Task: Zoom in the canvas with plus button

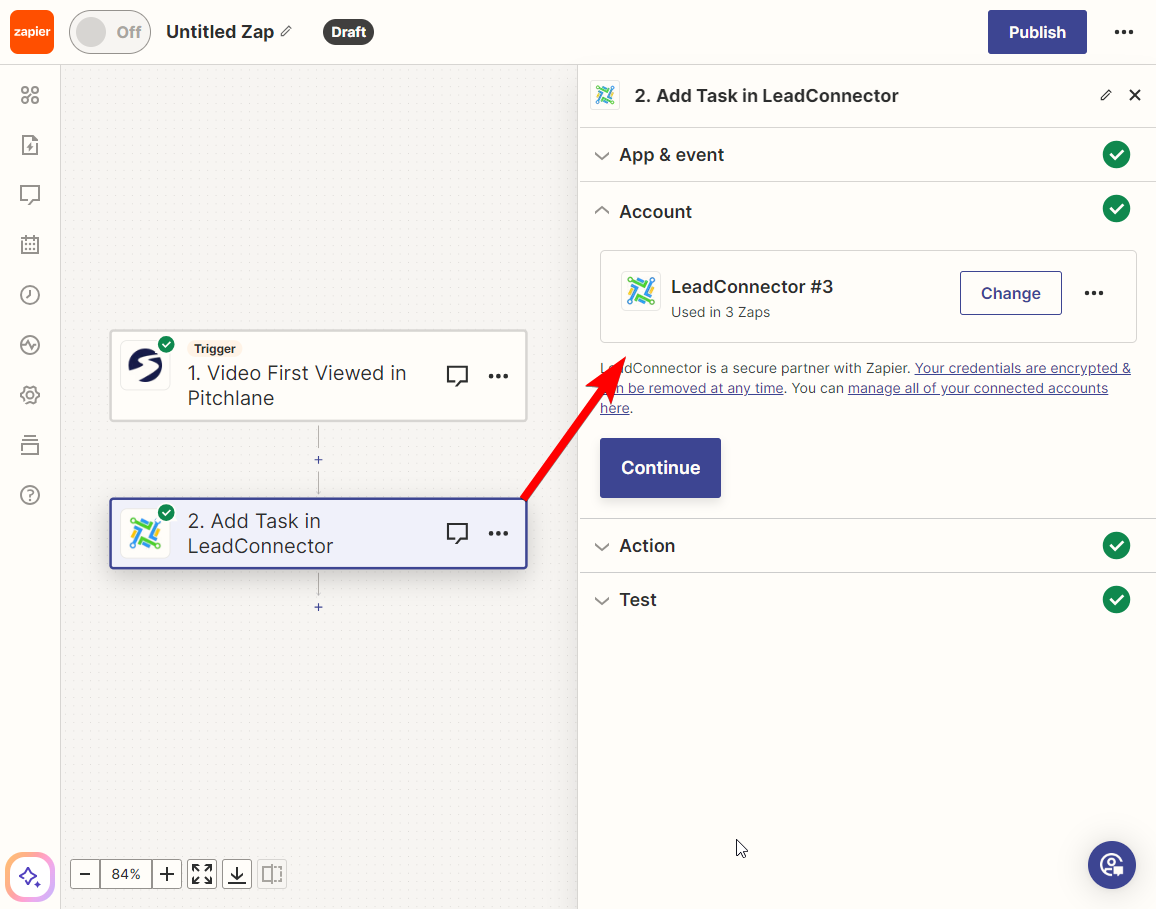Action: tap(167, 874)
